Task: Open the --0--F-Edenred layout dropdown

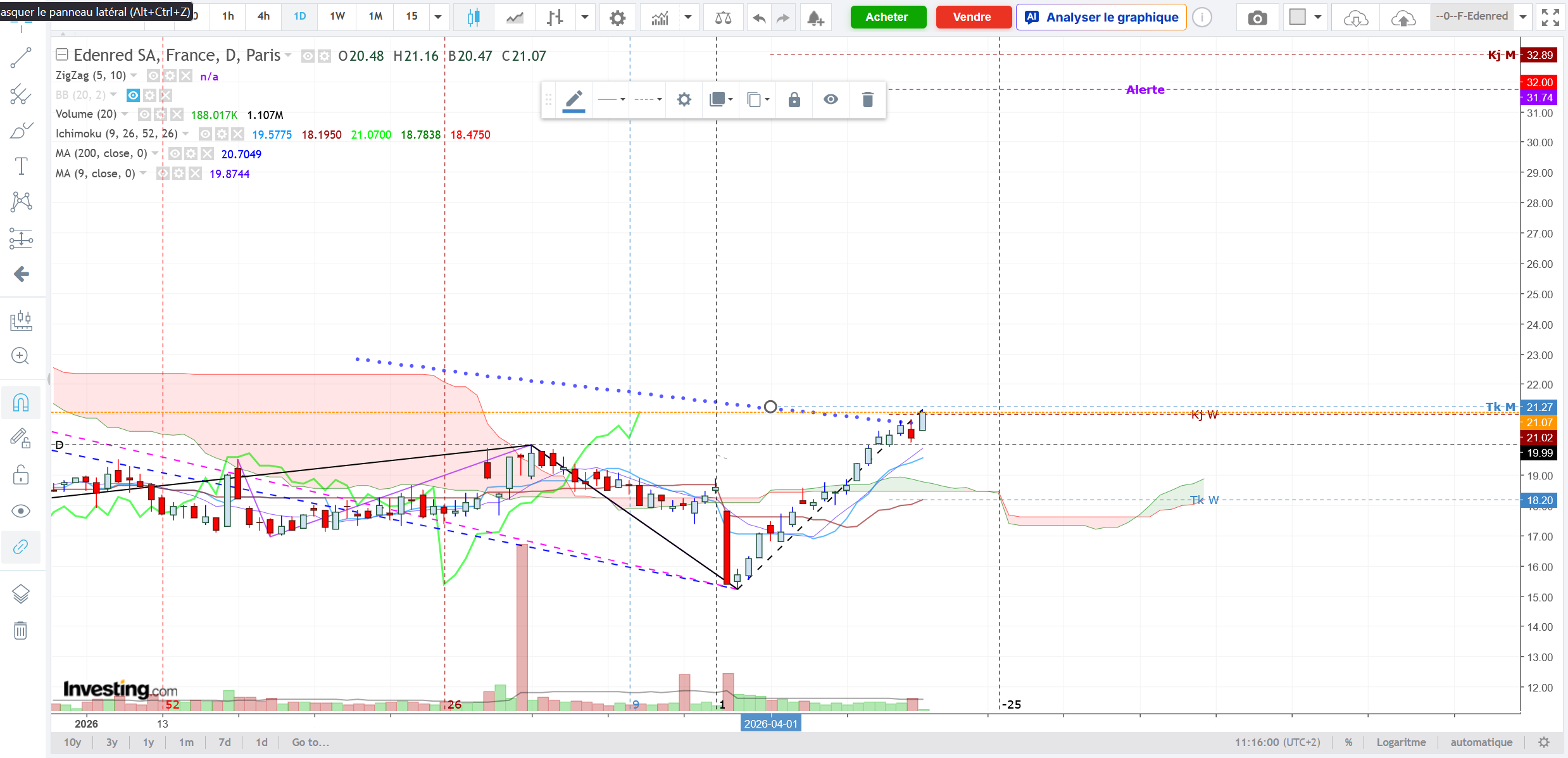Action: coord(1523,17)
